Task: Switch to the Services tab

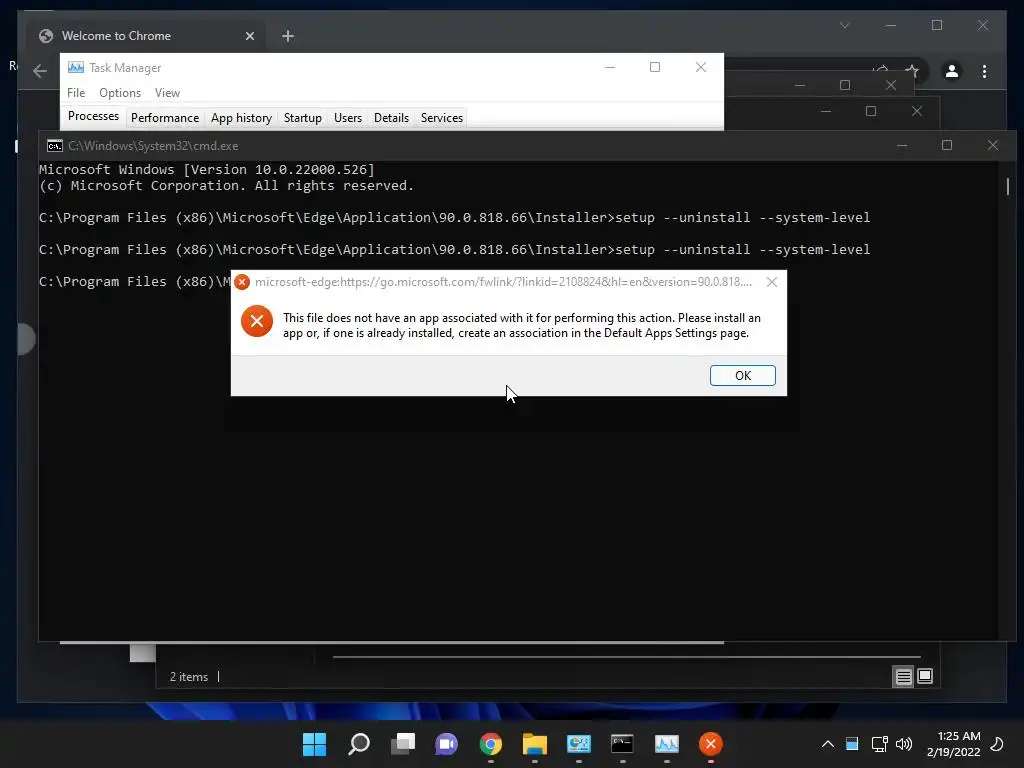Action: [441, 118]
